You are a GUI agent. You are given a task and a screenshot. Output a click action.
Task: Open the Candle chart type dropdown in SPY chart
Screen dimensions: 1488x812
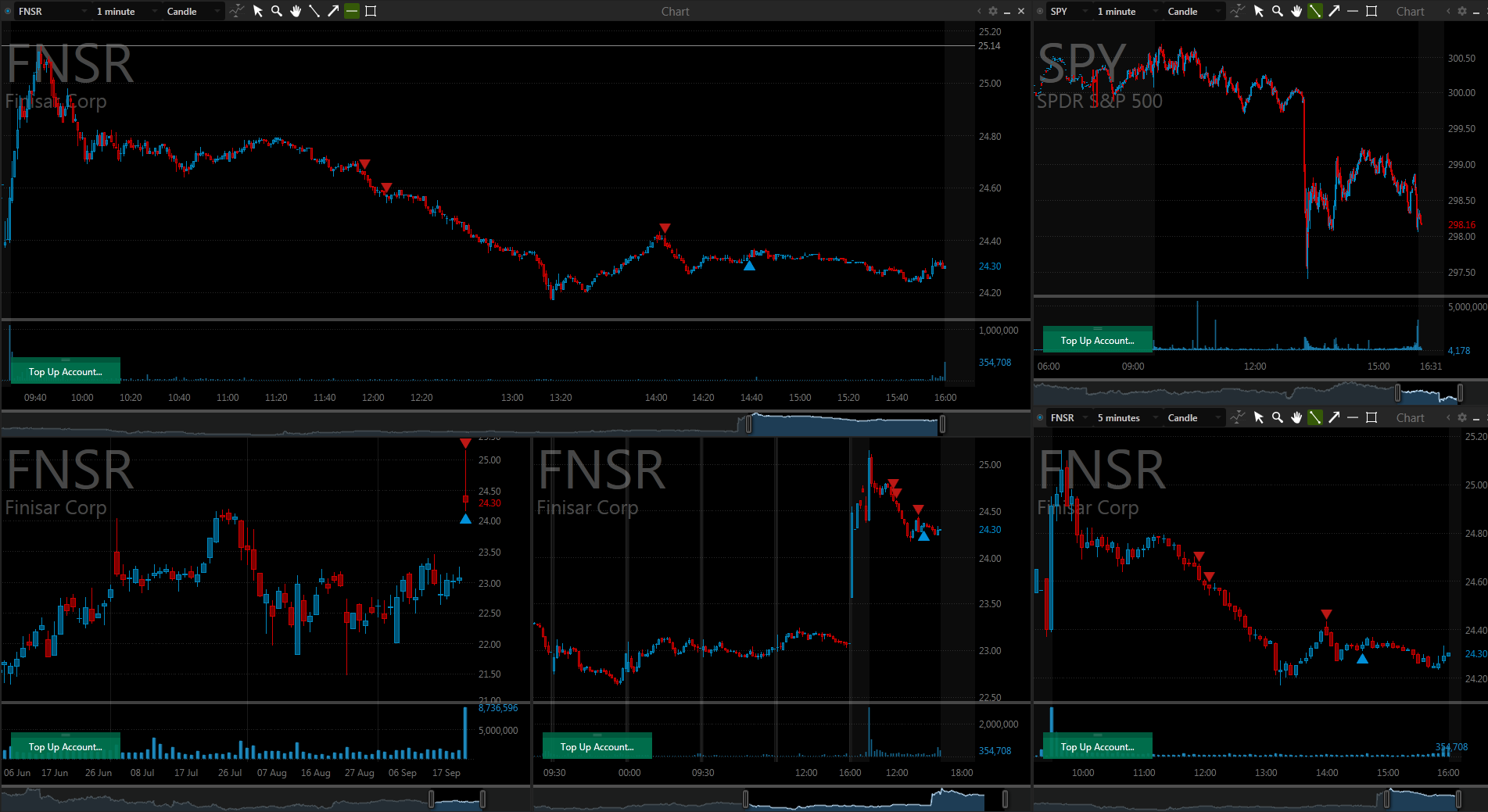1193,11
